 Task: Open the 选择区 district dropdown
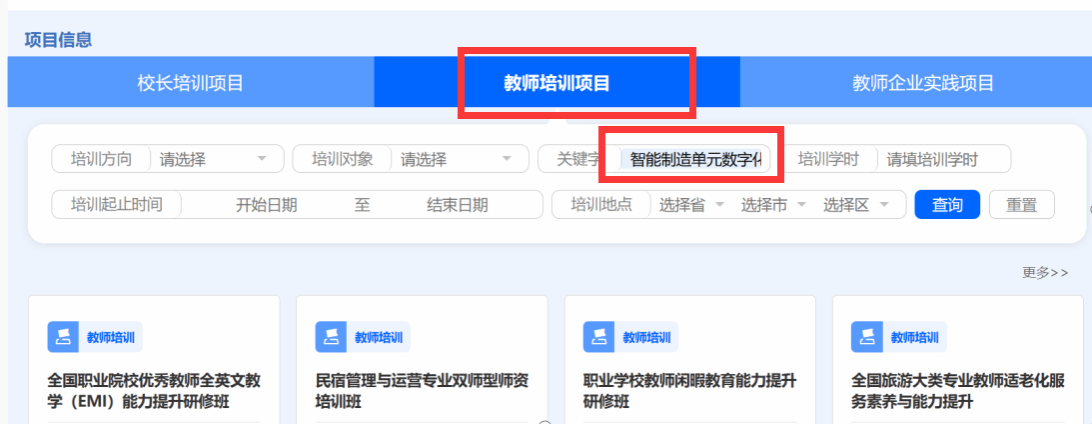click(856, 205)
